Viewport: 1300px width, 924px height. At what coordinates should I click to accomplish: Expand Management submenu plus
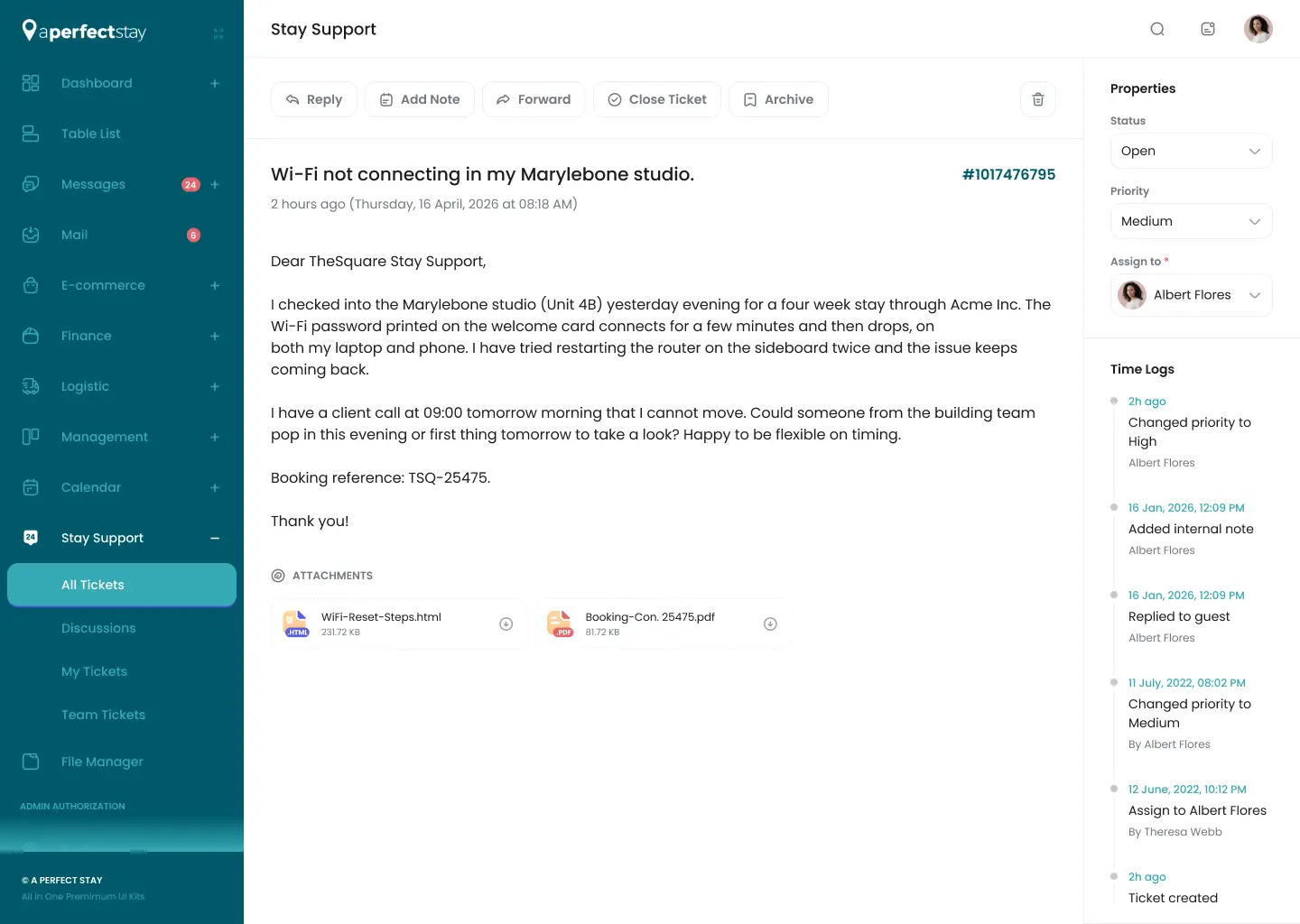(x=215, y=437)
